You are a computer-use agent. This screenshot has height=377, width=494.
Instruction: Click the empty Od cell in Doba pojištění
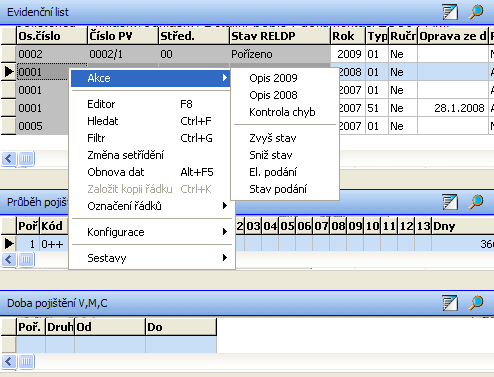pyautogui.click(x=110, y=345)
